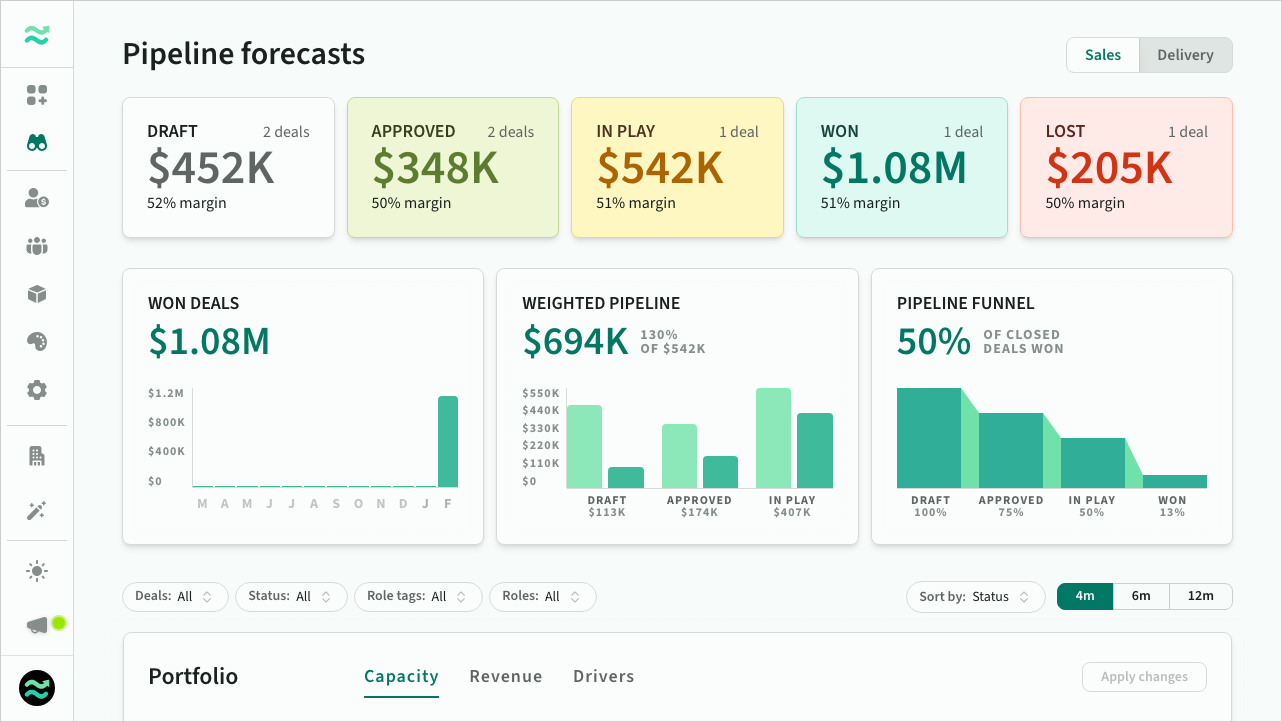Click the cube box sidebar icon
The height and width of the screenshot is (722, 1282).
(x=37, y=294)
